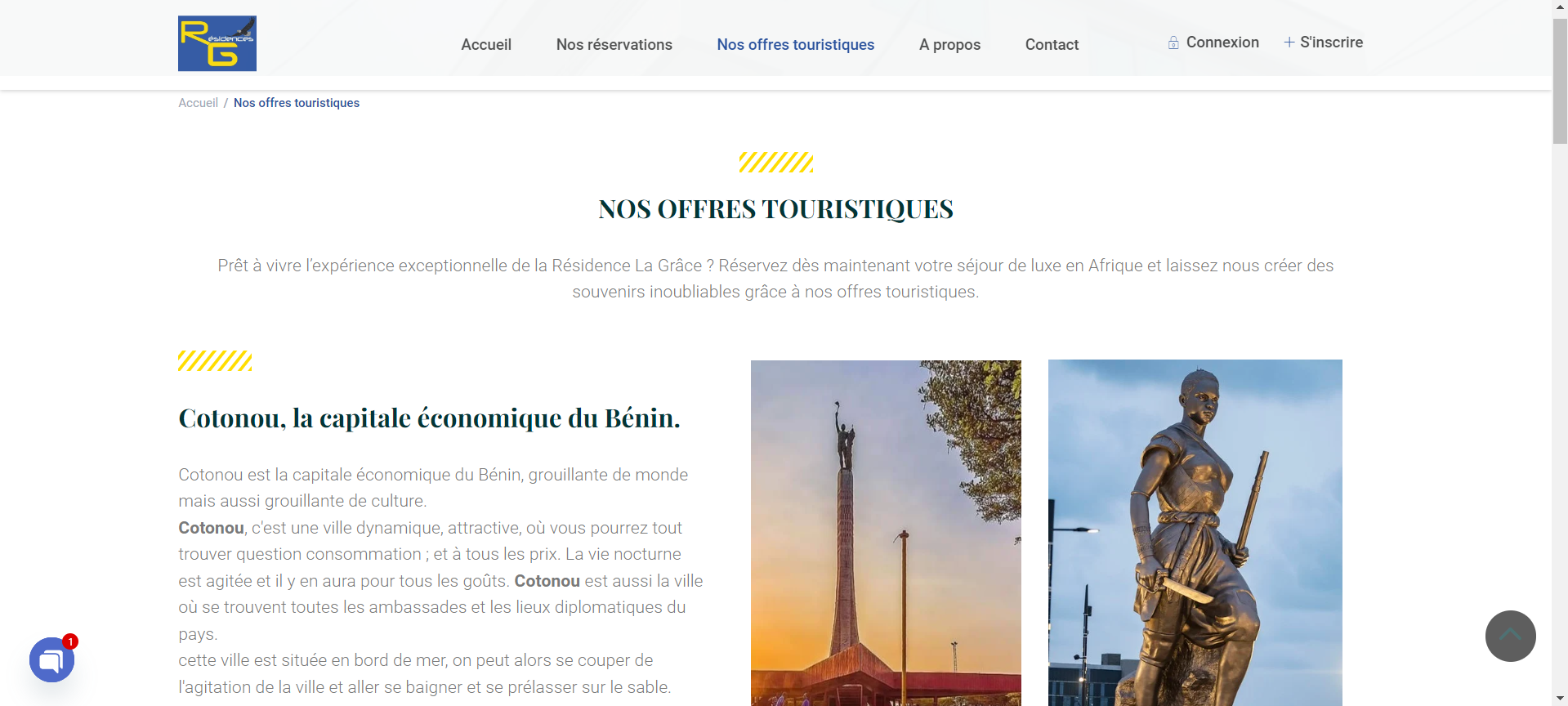The image size is (1568, 706).
Task: Click the scroll-to-top arrow button
Action: pyautogui.click(x=1510, y=636)
